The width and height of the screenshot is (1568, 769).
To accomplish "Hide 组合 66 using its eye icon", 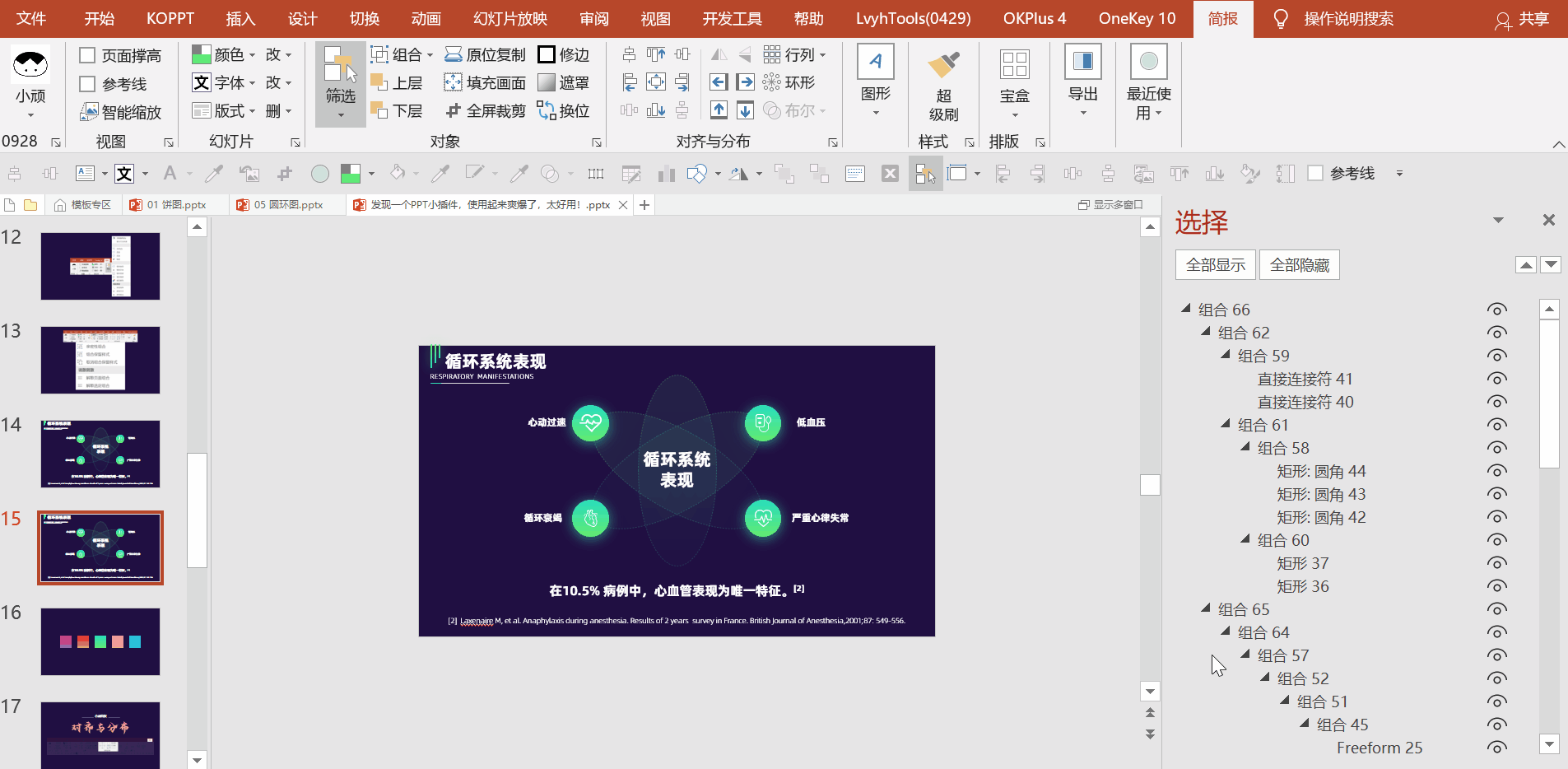I will (1496, 310).
